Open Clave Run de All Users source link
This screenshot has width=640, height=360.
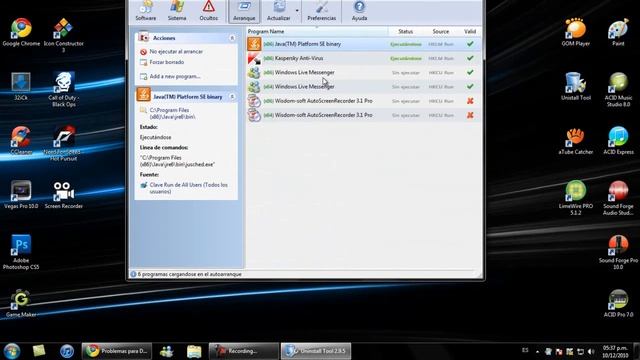point(189,188)
